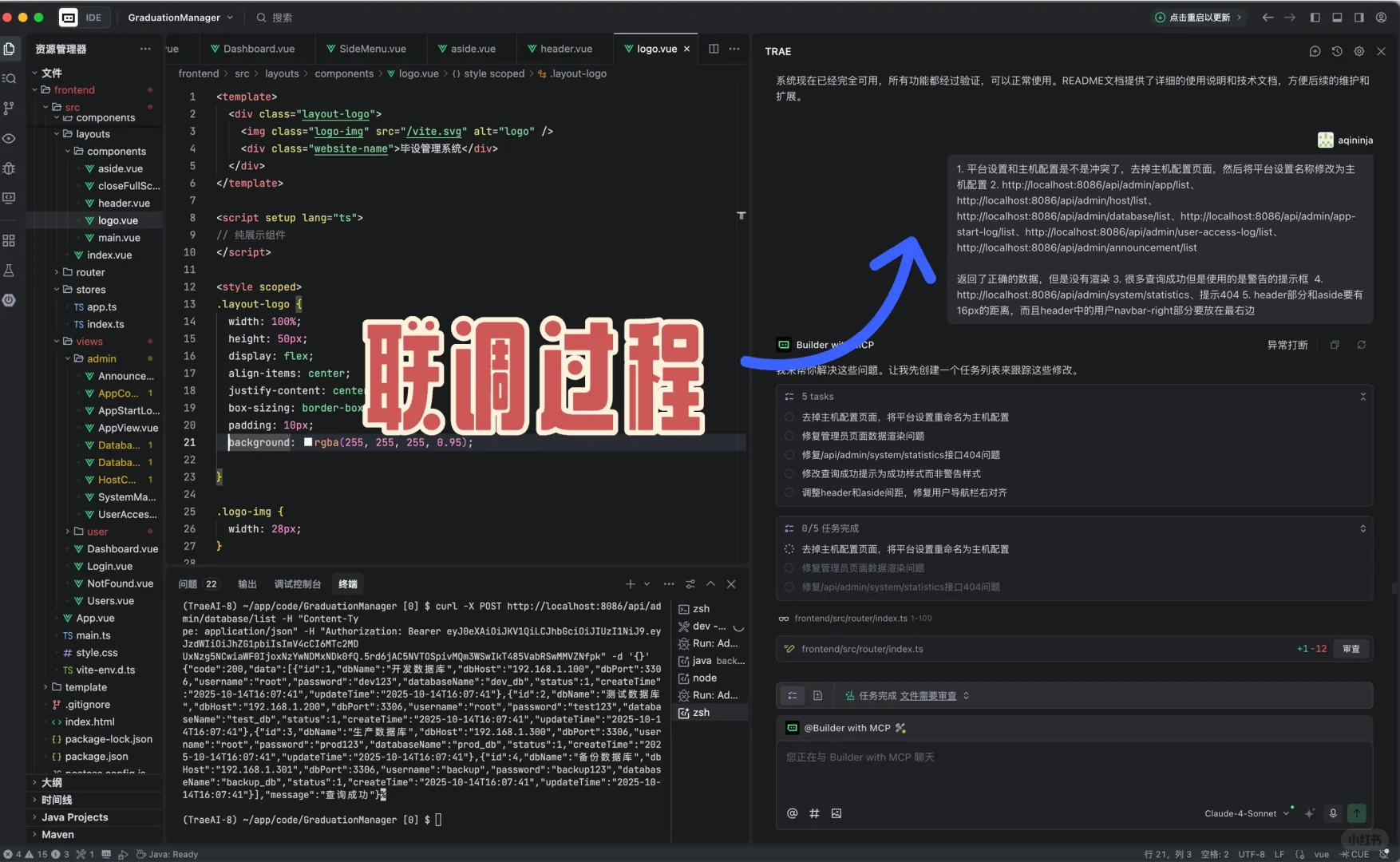Image resolution: width=1400 pixels, height=862 pixels.
Task: Attach an image via the picture icon
Action: tap(836, 813)
